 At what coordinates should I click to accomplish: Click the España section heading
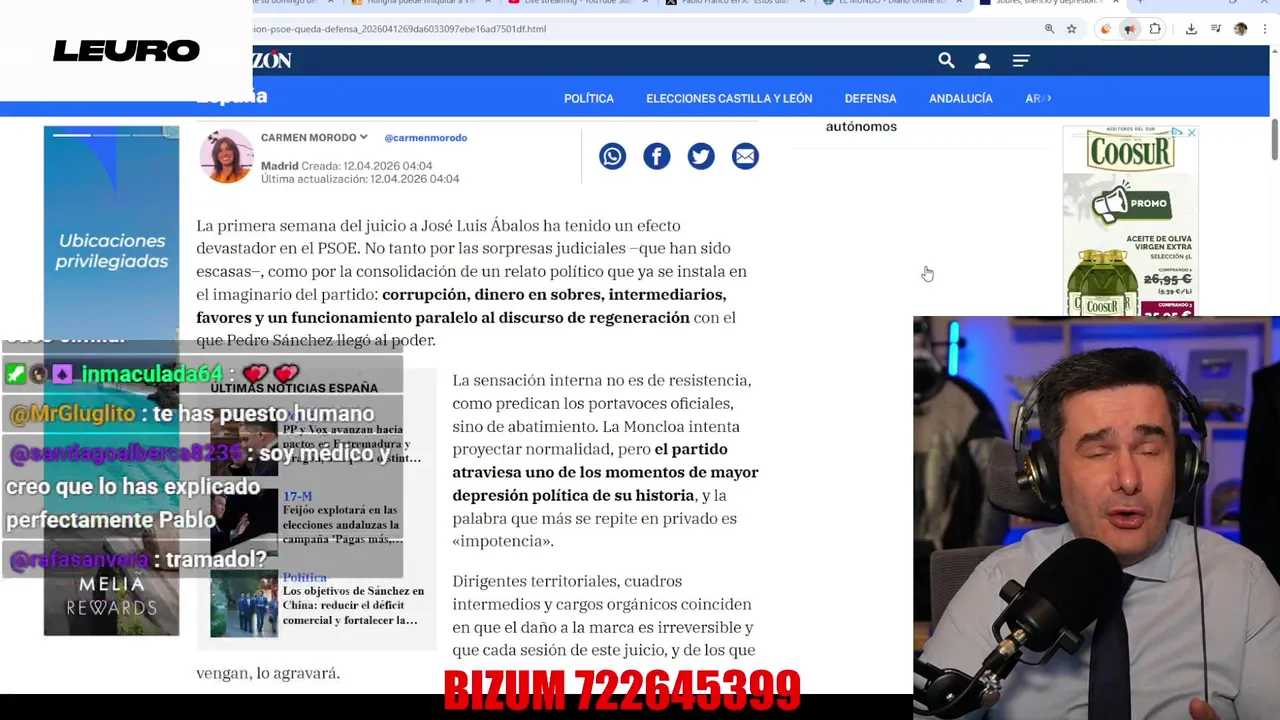click(231, 97)
